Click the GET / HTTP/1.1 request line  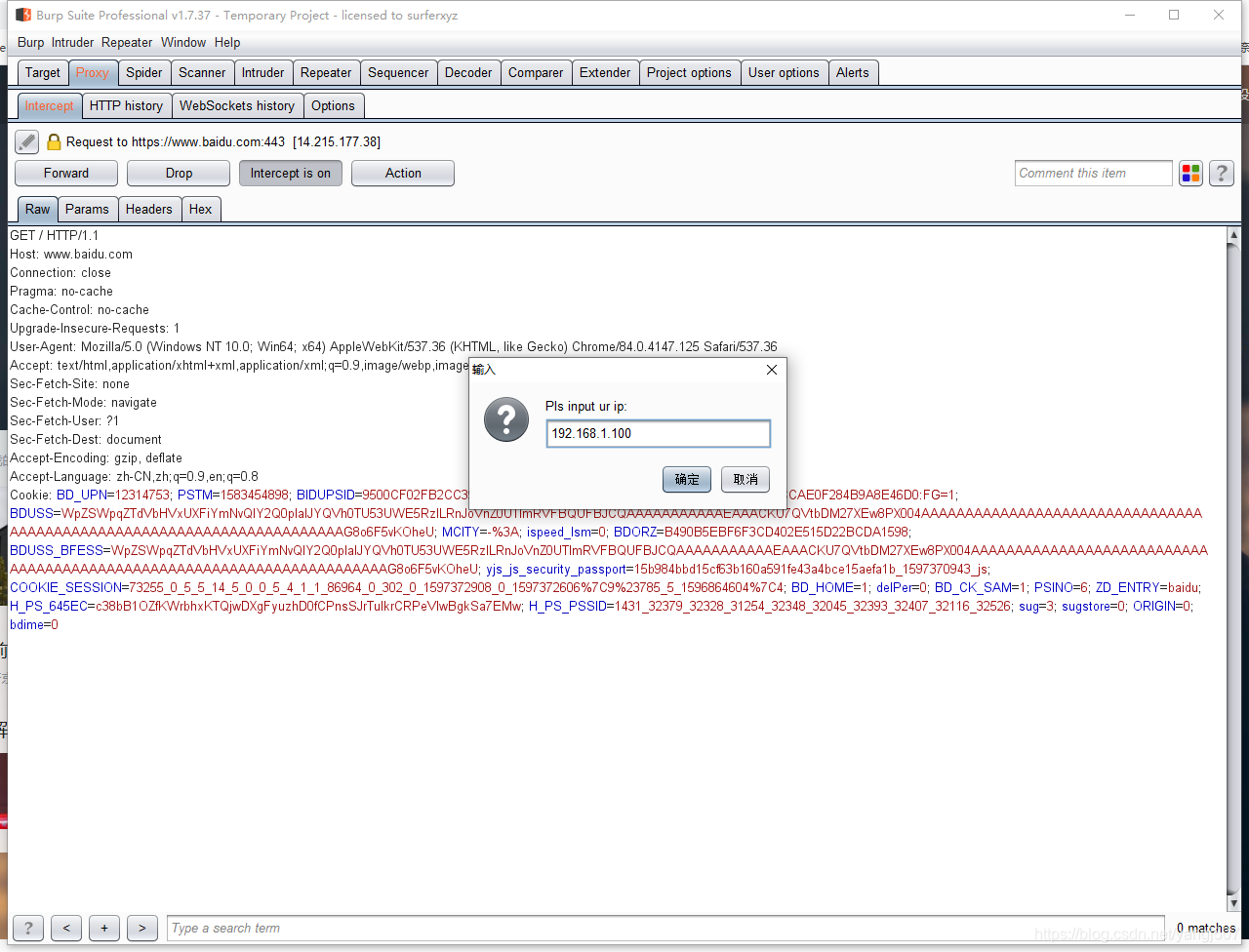[x=55, y=236]
